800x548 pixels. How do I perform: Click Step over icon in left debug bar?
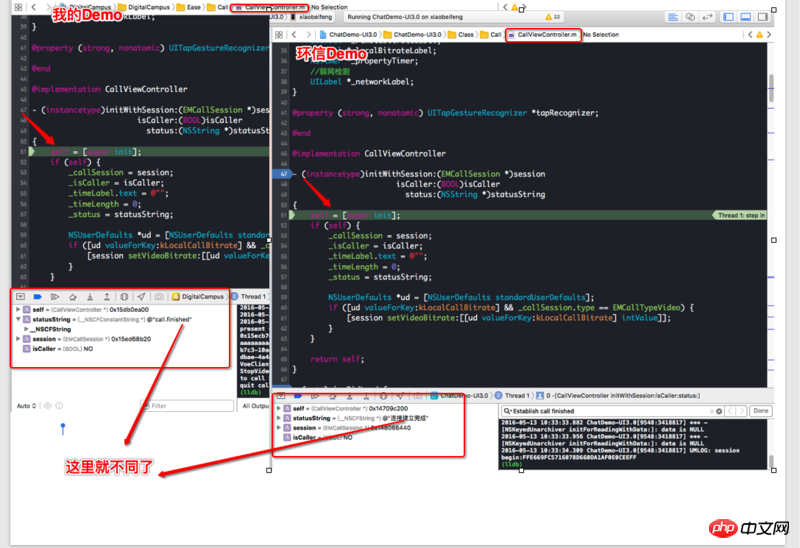point(73,297)
